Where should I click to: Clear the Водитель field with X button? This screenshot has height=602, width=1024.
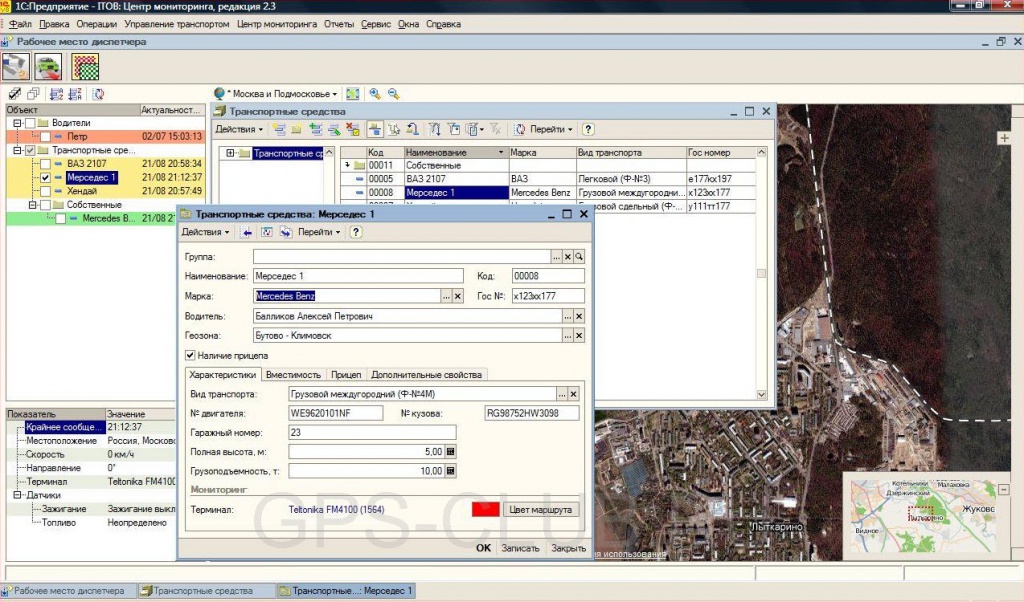(579, 316)
